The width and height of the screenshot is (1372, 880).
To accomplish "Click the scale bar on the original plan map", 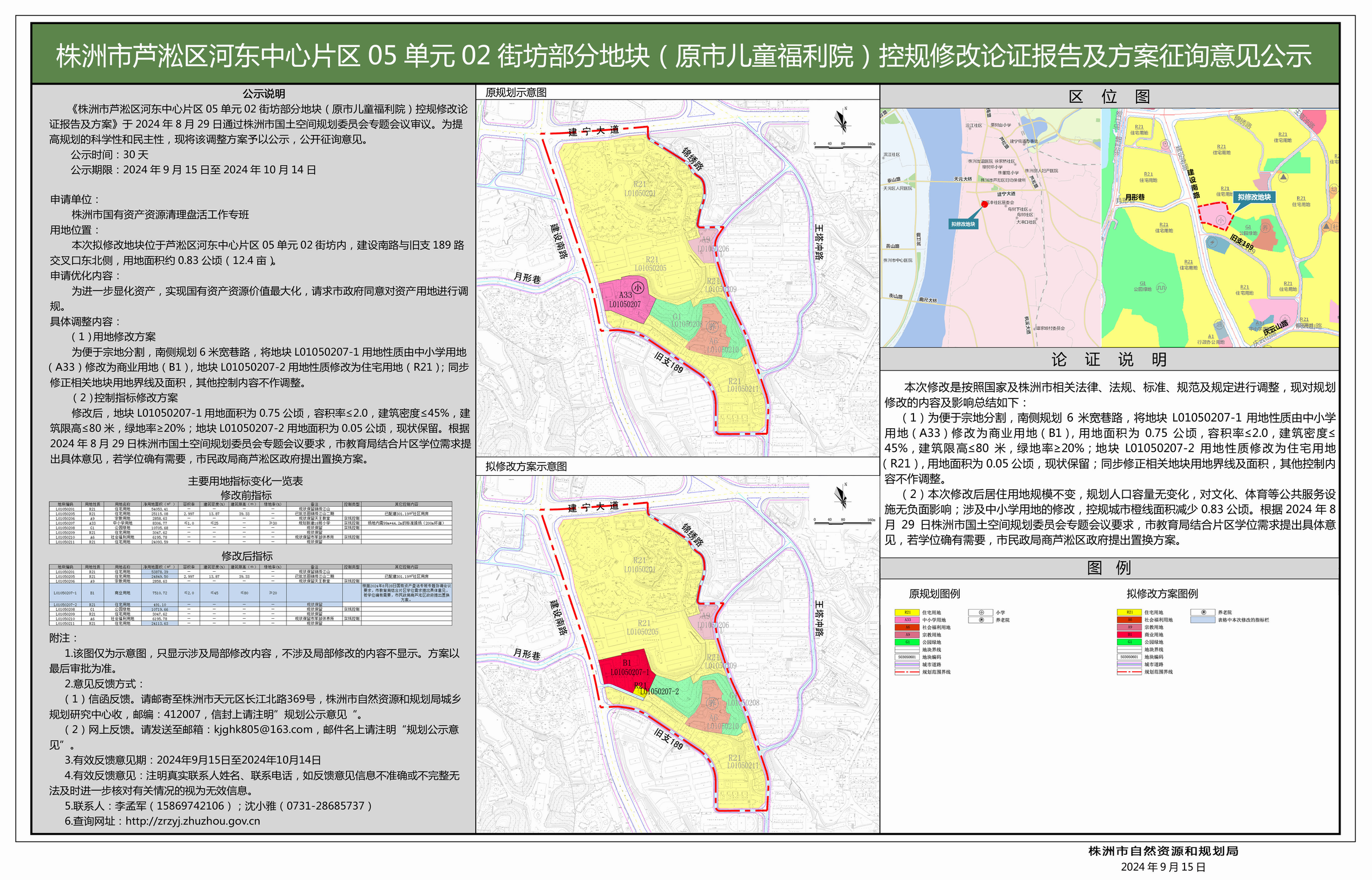I will [844, 147].
